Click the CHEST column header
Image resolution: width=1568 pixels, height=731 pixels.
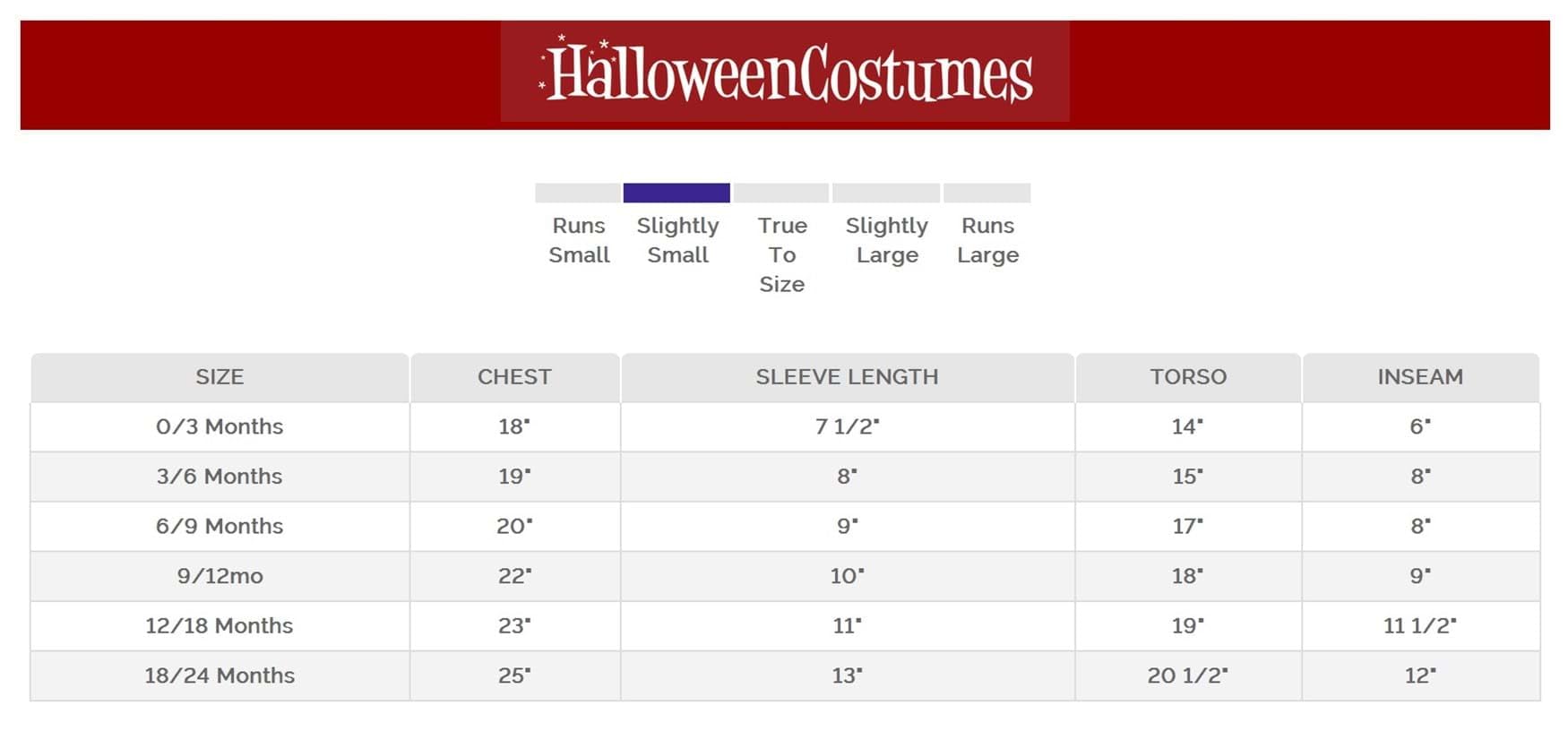pos(514,377)
